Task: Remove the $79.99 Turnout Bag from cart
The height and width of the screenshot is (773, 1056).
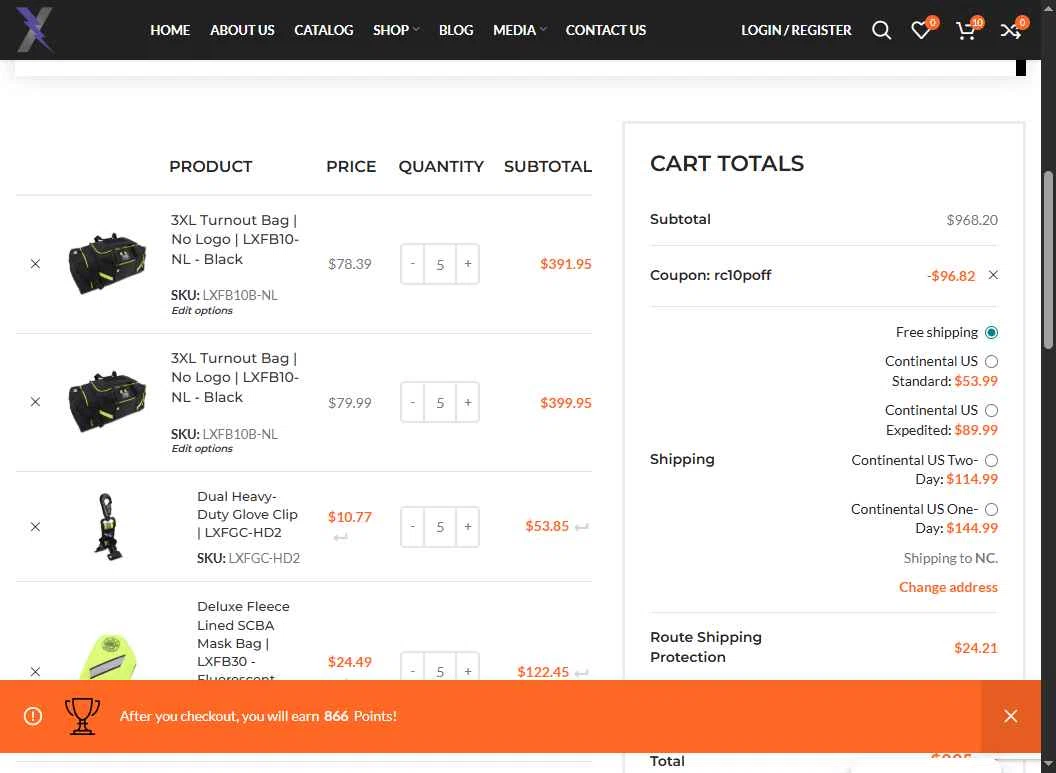Action: pos(36,402)
